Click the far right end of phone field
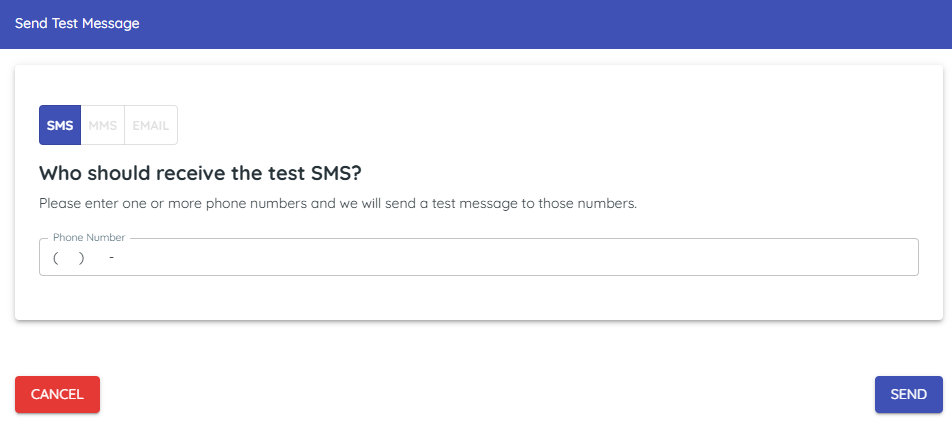This screenshot has height=425, width=952. coord(905,258)
